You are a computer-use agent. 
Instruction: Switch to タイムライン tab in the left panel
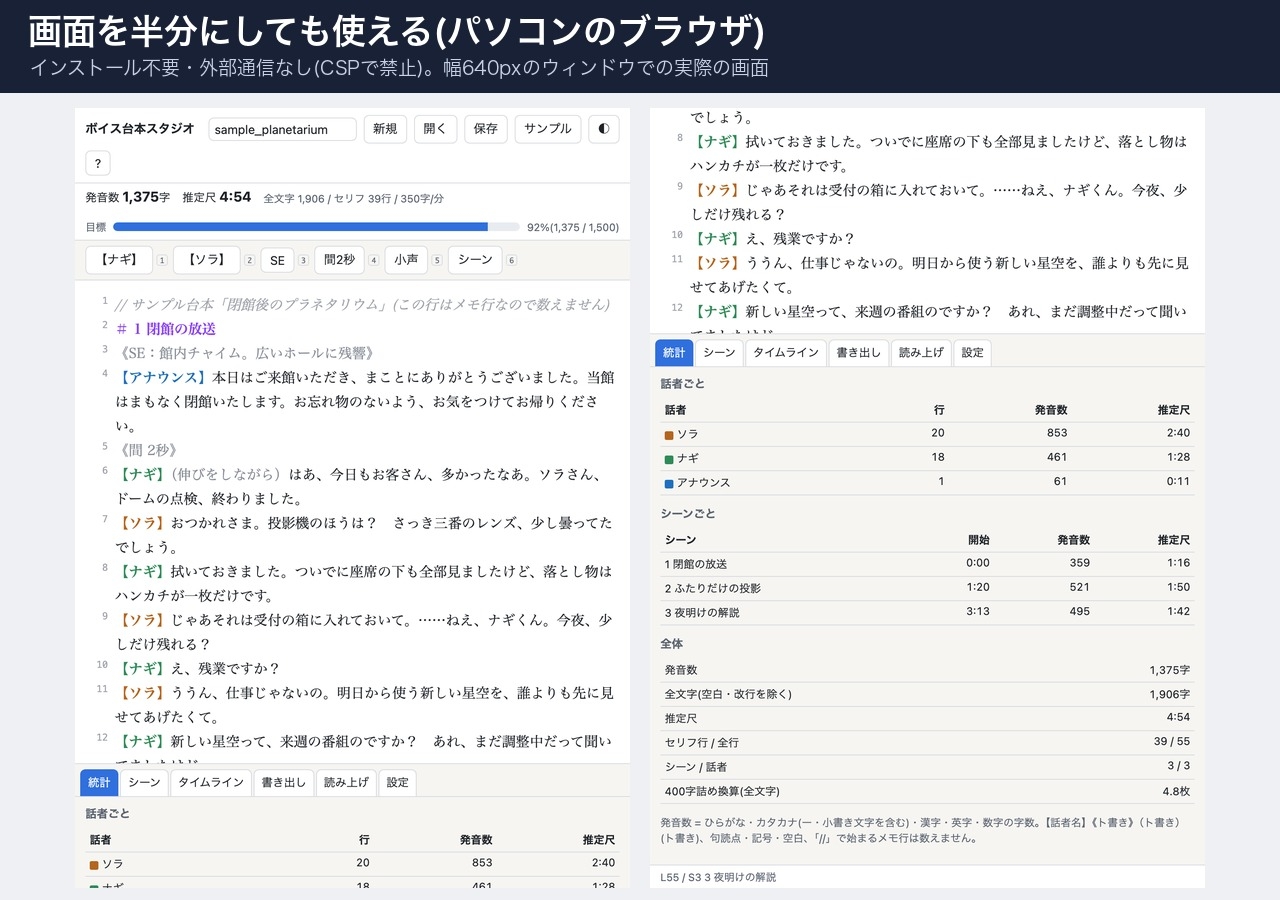click(x=211, y=783)
